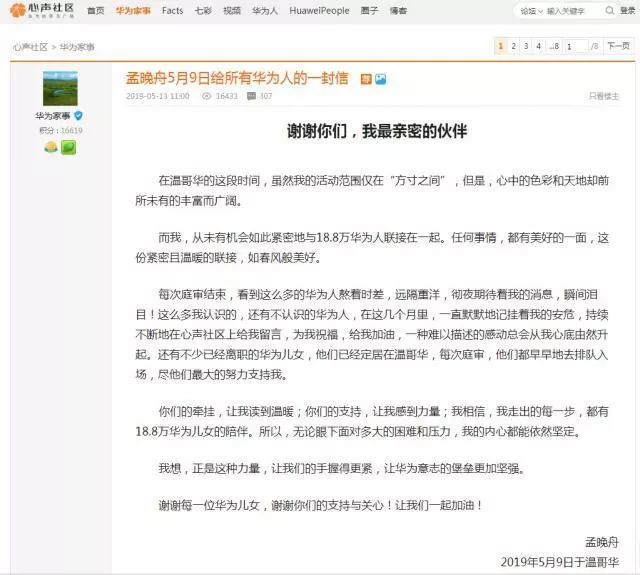This screenshot has width=640, height=575.
Task: Click the blue verified shield badge
Action: [x=78, y=115]
